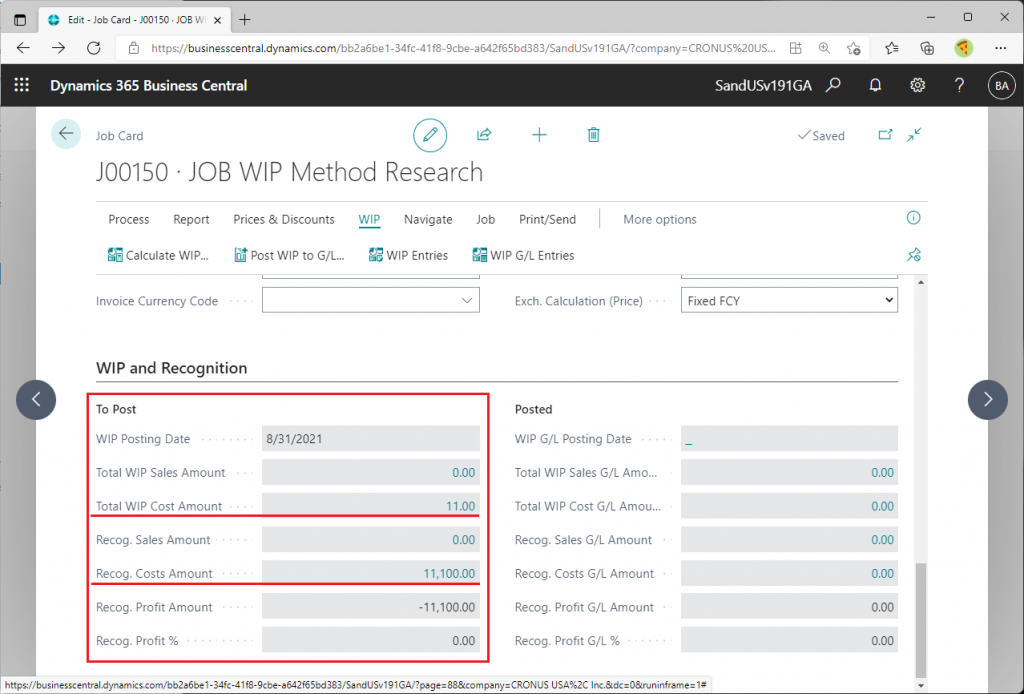This screenshot has width=1024, height=694.
Task: Open the Prices & Discounts menu
Action: 283,219
